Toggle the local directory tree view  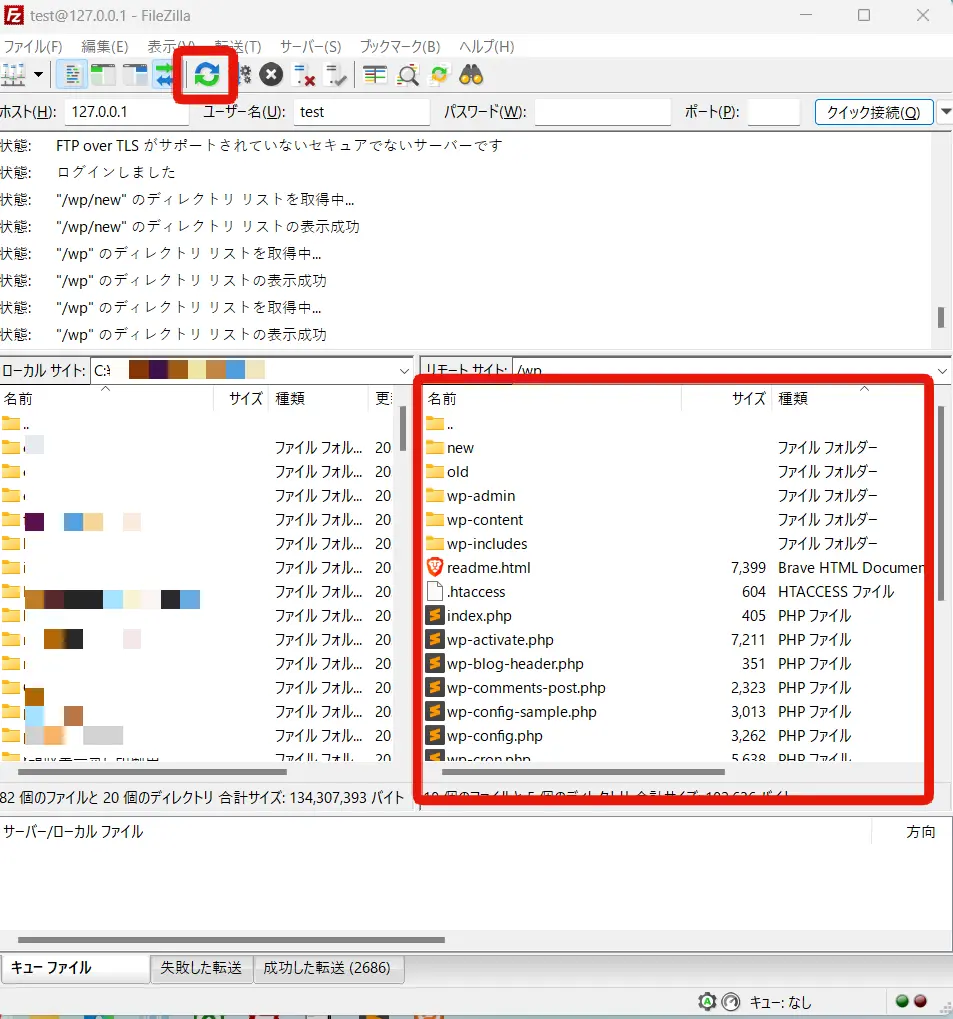point(103,74)
